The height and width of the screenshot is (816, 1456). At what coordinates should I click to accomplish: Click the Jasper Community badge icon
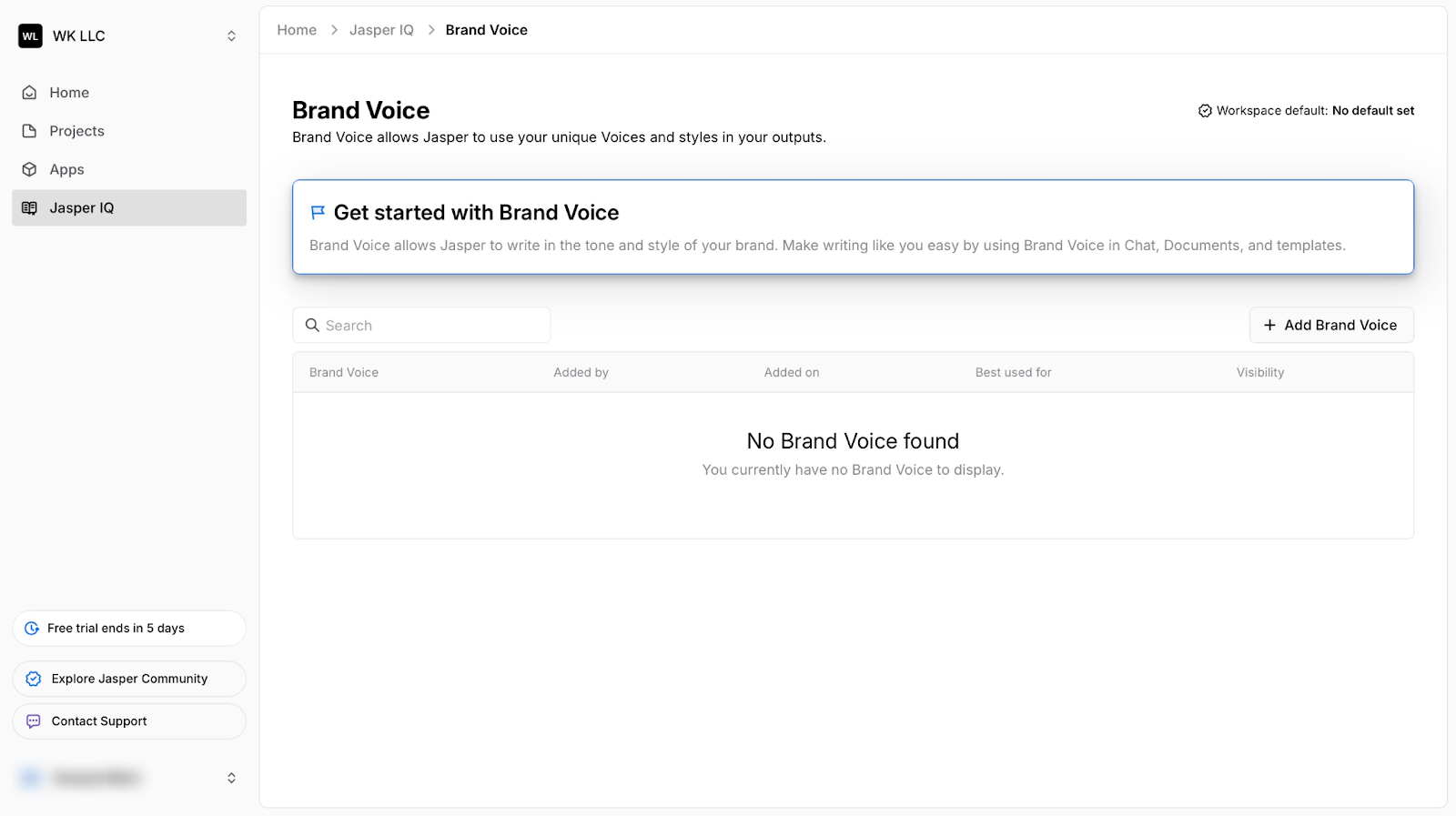(x=34, y=679)
